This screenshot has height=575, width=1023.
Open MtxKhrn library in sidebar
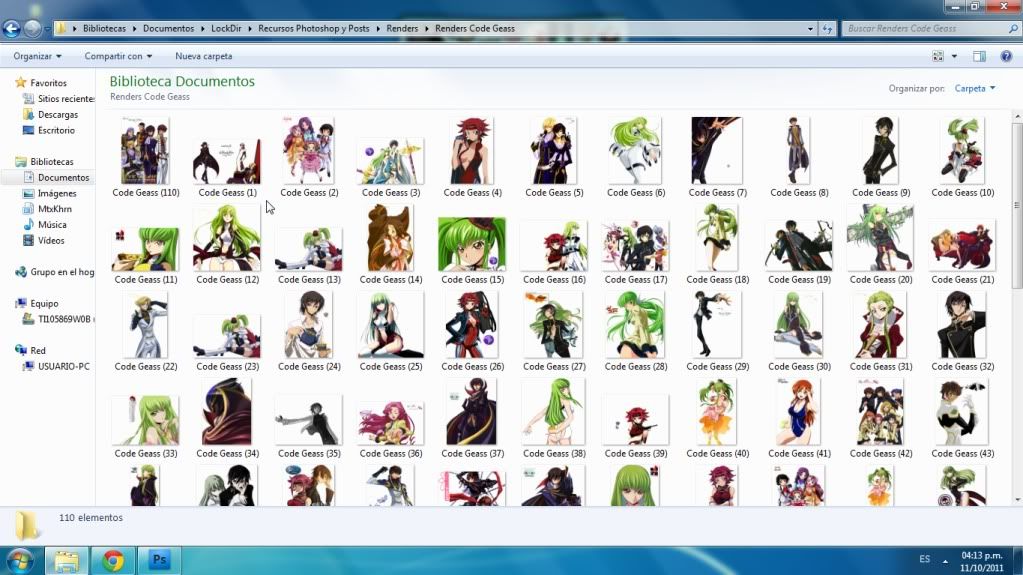[48, 209]
